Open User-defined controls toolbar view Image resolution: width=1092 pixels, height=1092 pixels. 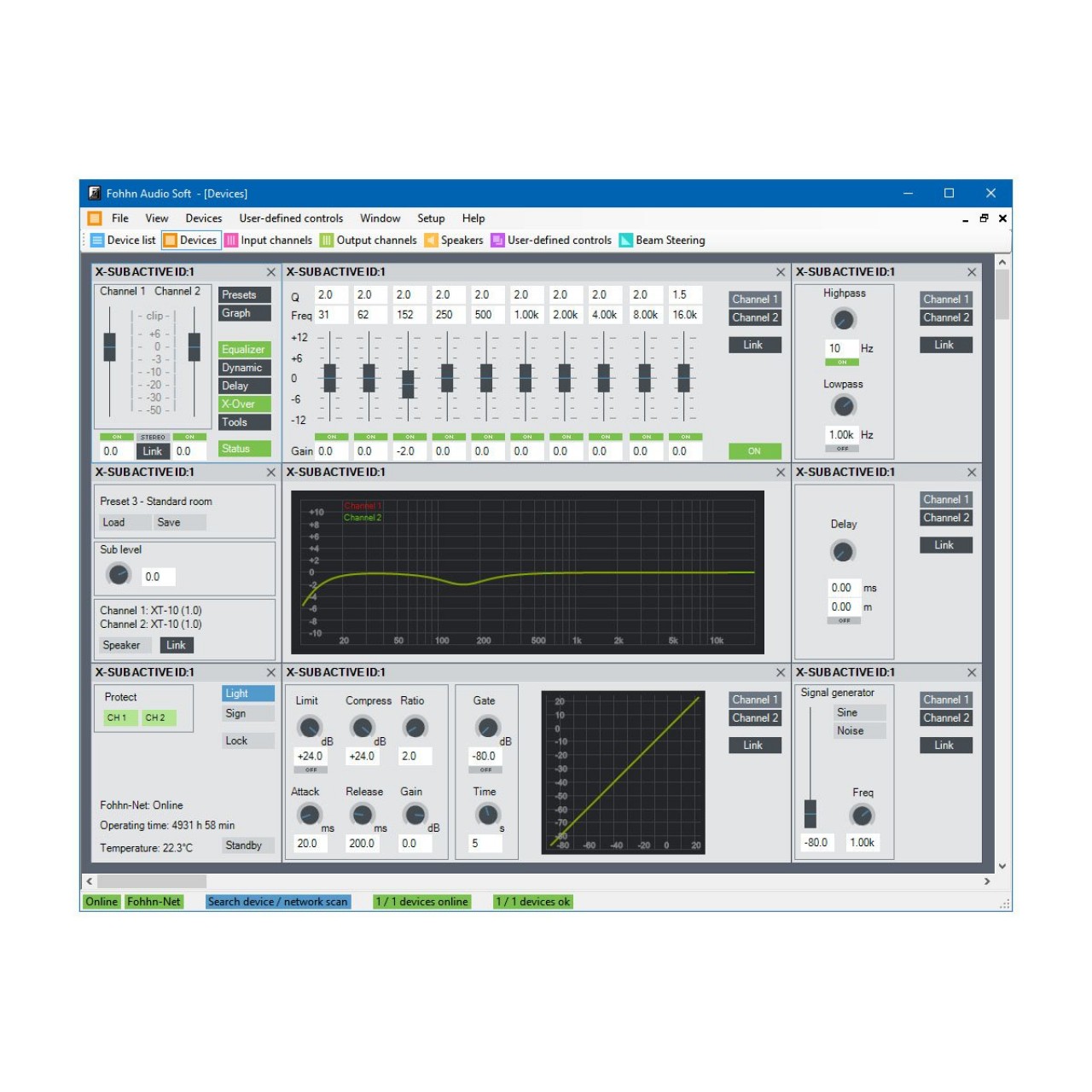pos(551,241)
